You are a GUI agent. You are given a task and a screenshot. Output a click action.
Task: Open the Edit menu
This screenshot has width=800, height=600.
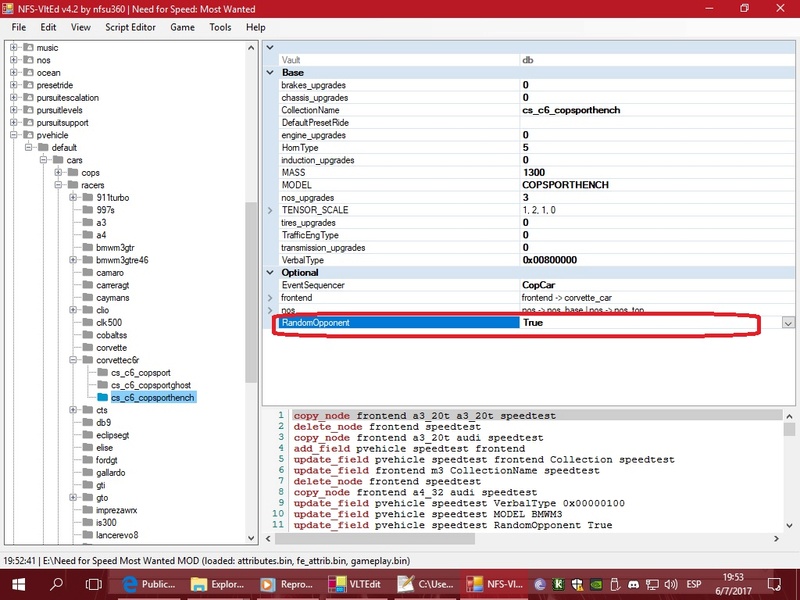pyautogui.click(x=48, y=28)
